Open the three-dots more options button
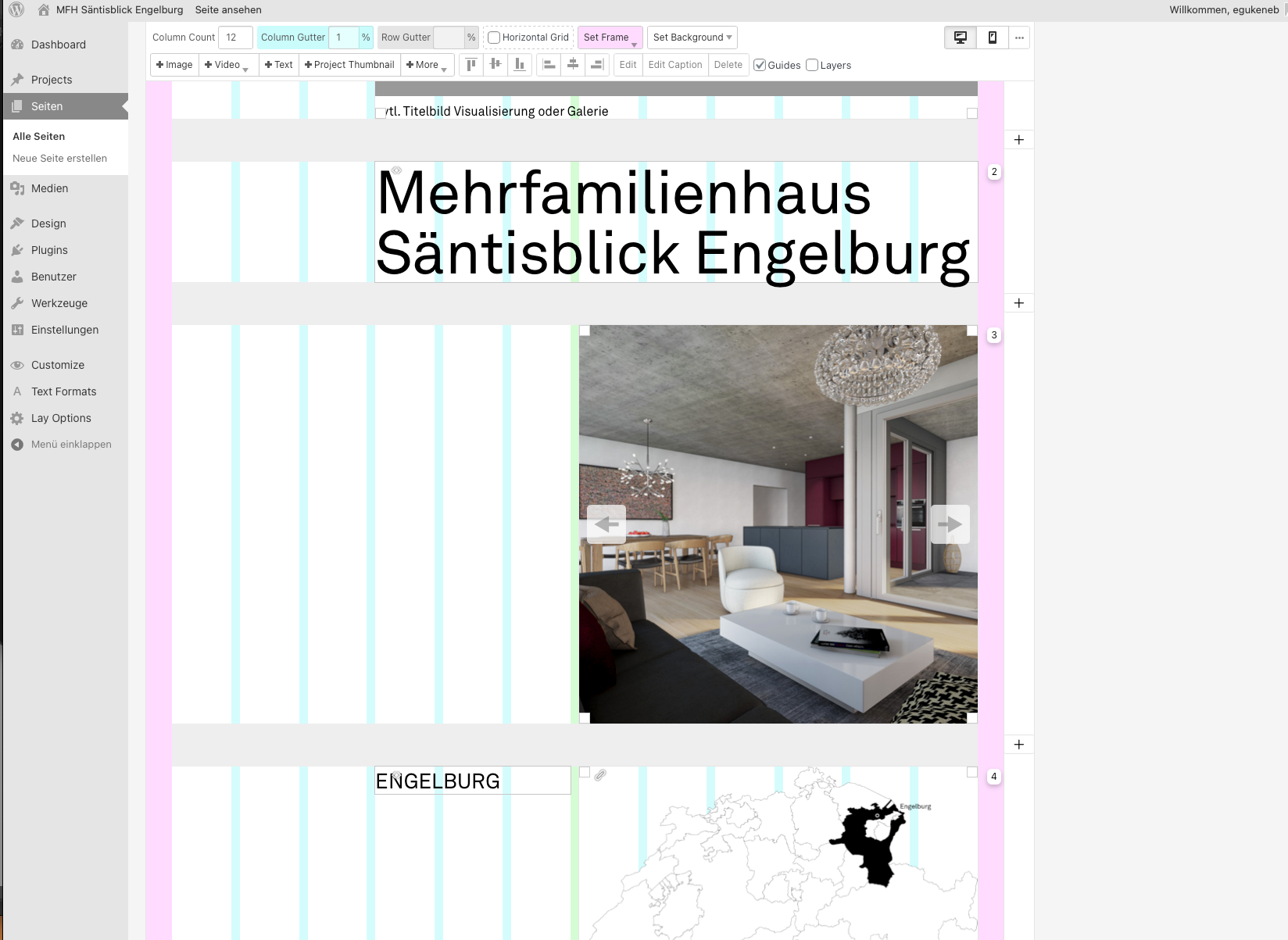Viewport: 1288px width, 940px height. pos(1019,38)
